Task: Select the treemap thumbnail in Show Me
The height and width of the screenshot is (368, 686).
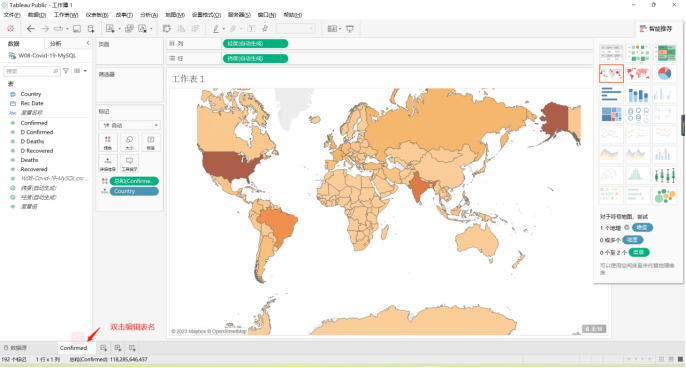Action: pyautogui.click(x=611, y=114)
